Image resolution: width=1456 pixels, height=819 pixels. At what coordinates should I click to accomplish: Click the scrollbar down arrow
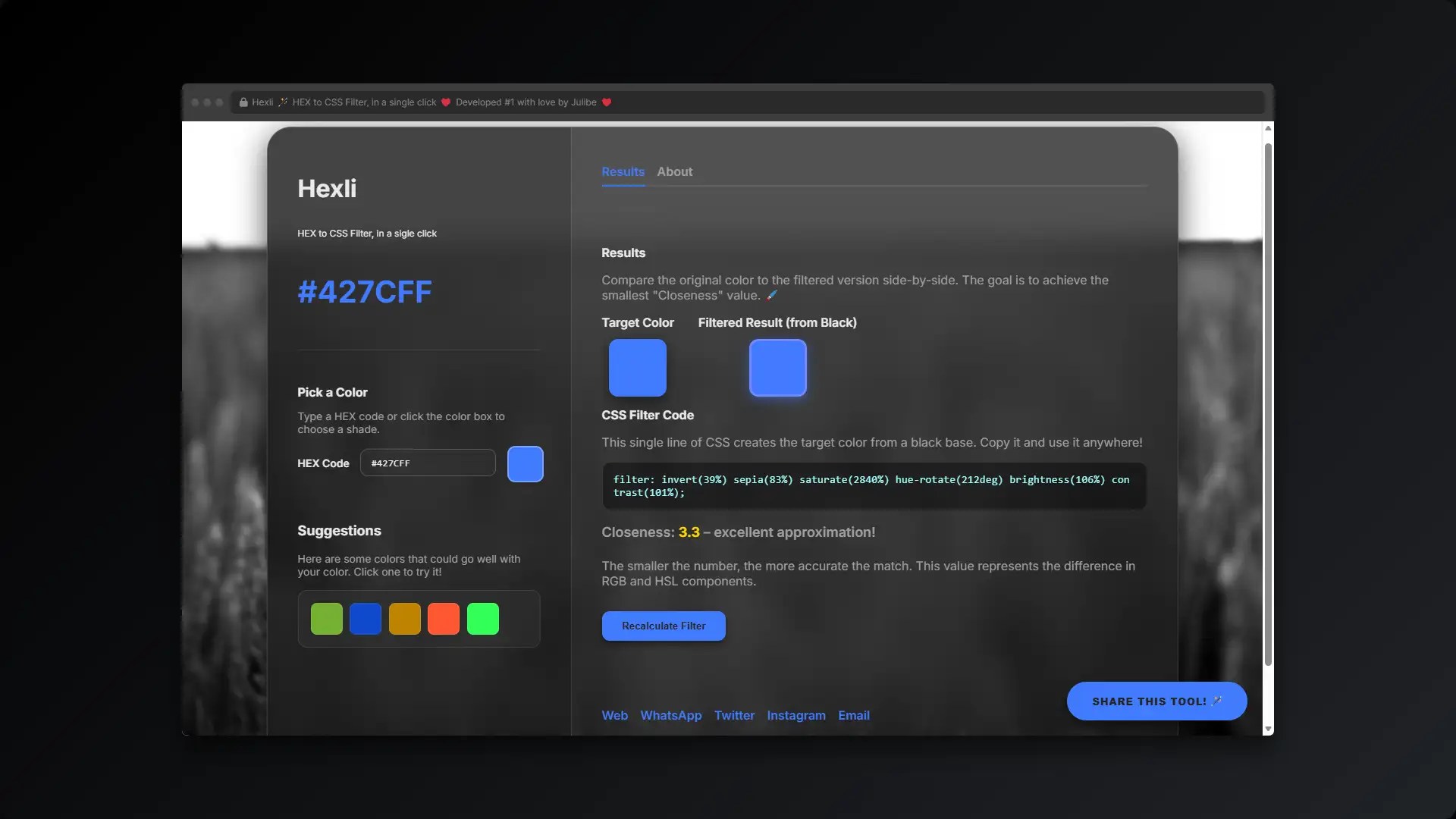pos(1268,729)
